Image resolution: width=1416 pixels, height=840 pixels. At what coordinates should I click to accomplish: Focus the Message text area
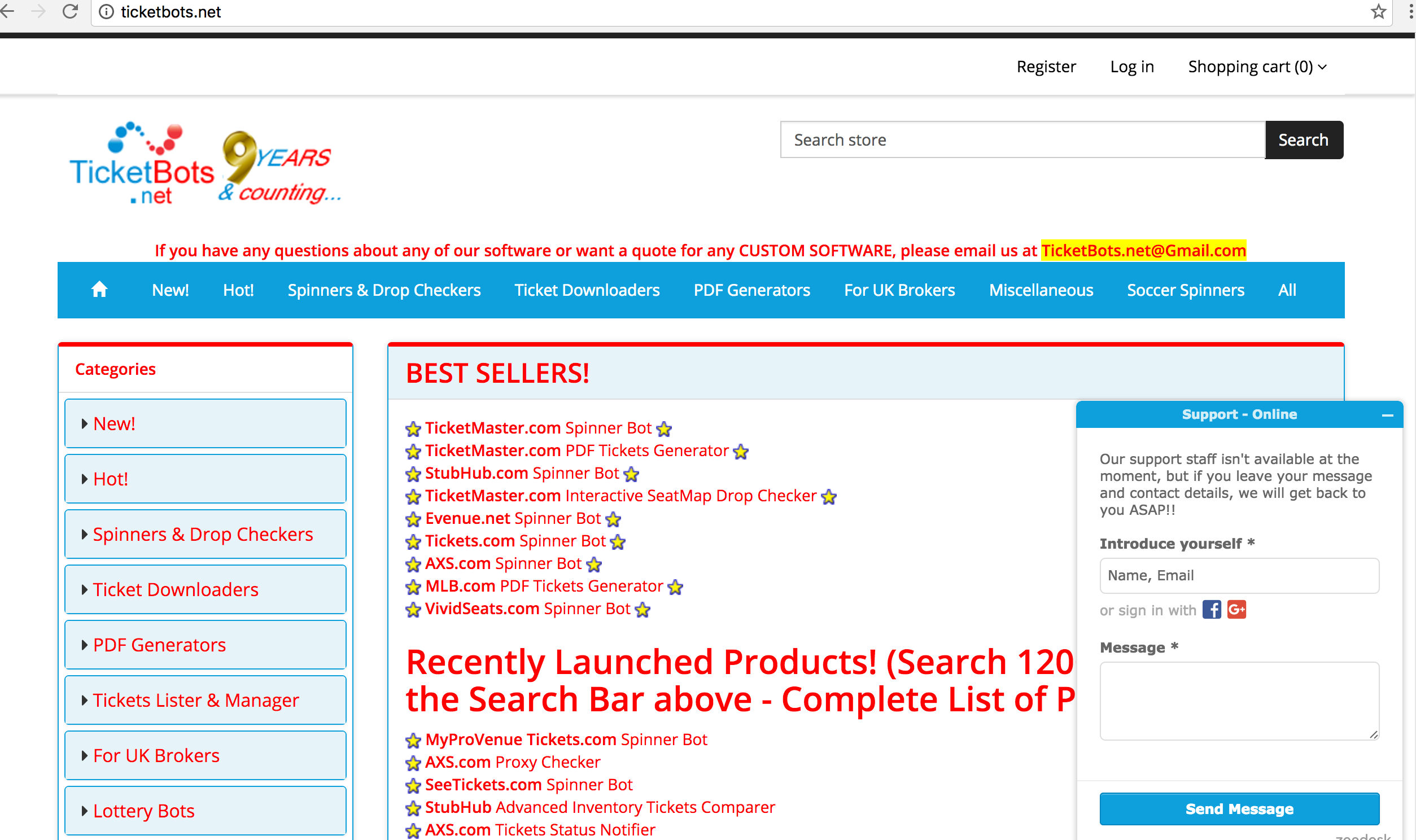coord(1239,701)
